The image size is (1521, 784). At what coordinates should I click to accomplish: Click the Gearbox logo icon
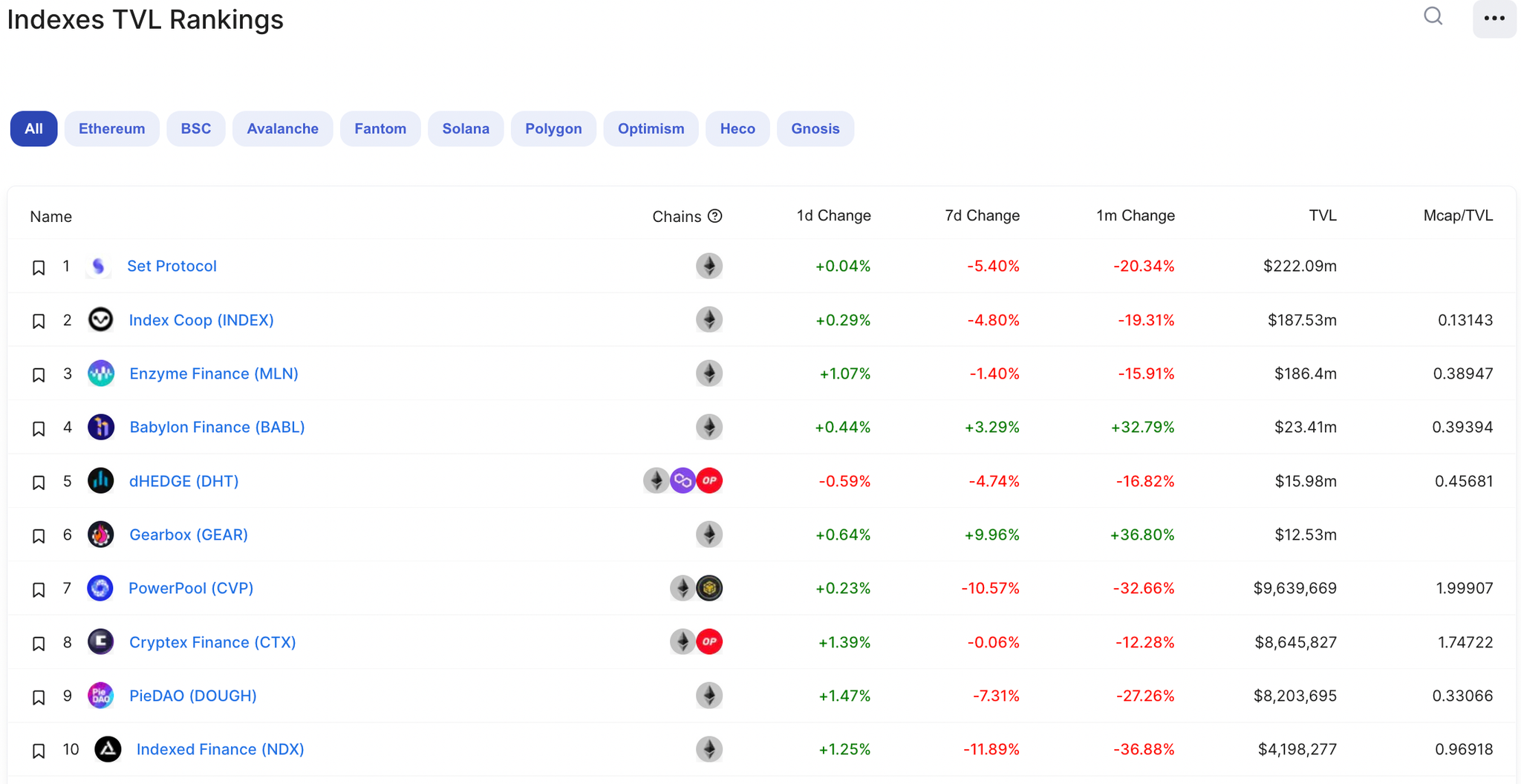(x=101, y=535)
